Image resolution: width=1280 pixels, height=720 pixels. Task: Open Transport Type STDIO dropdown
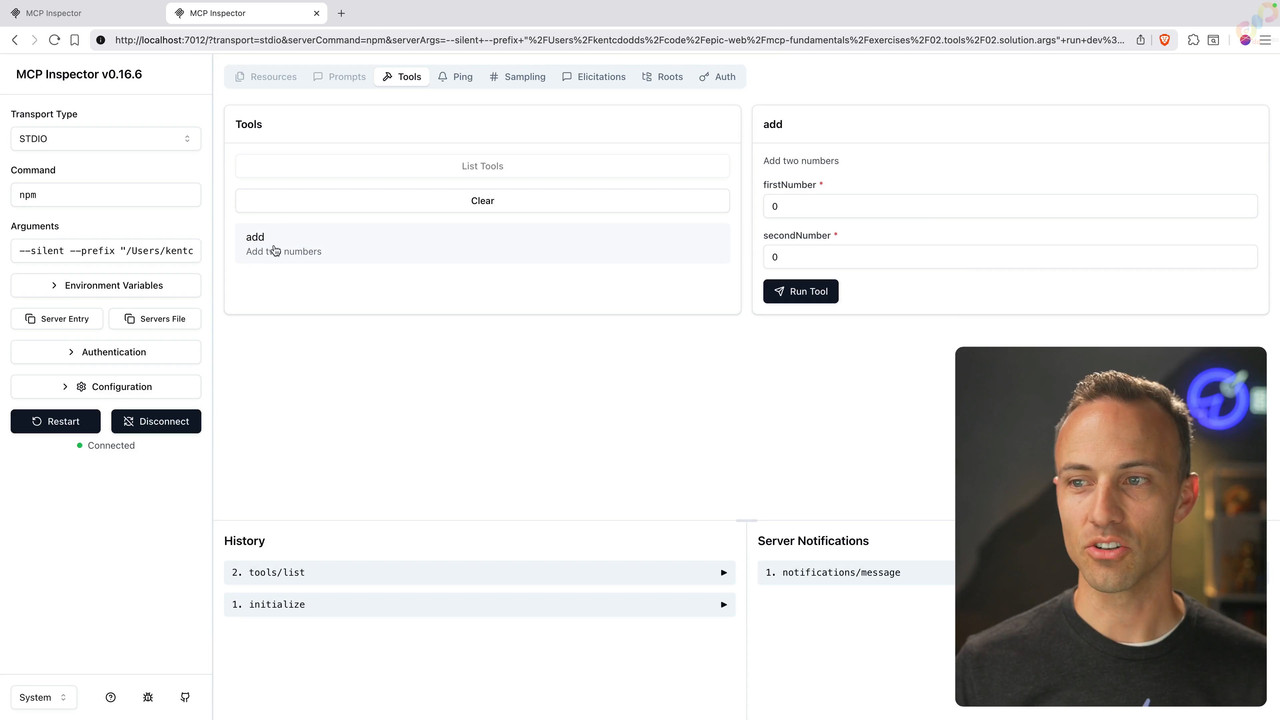pos(106,139)
